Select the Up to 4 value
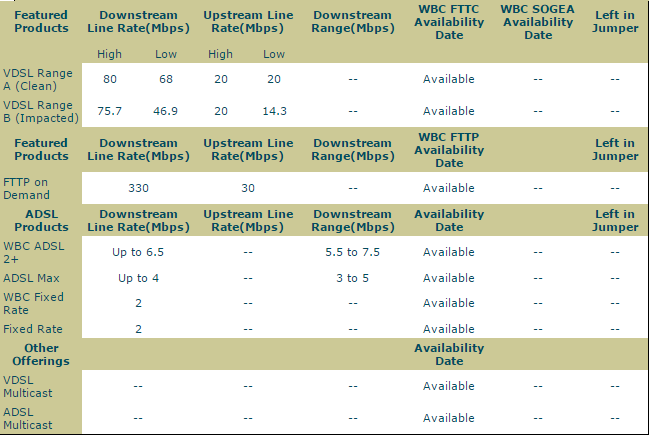The height and width of the screenshot is (438, 649). pos(138,278)
